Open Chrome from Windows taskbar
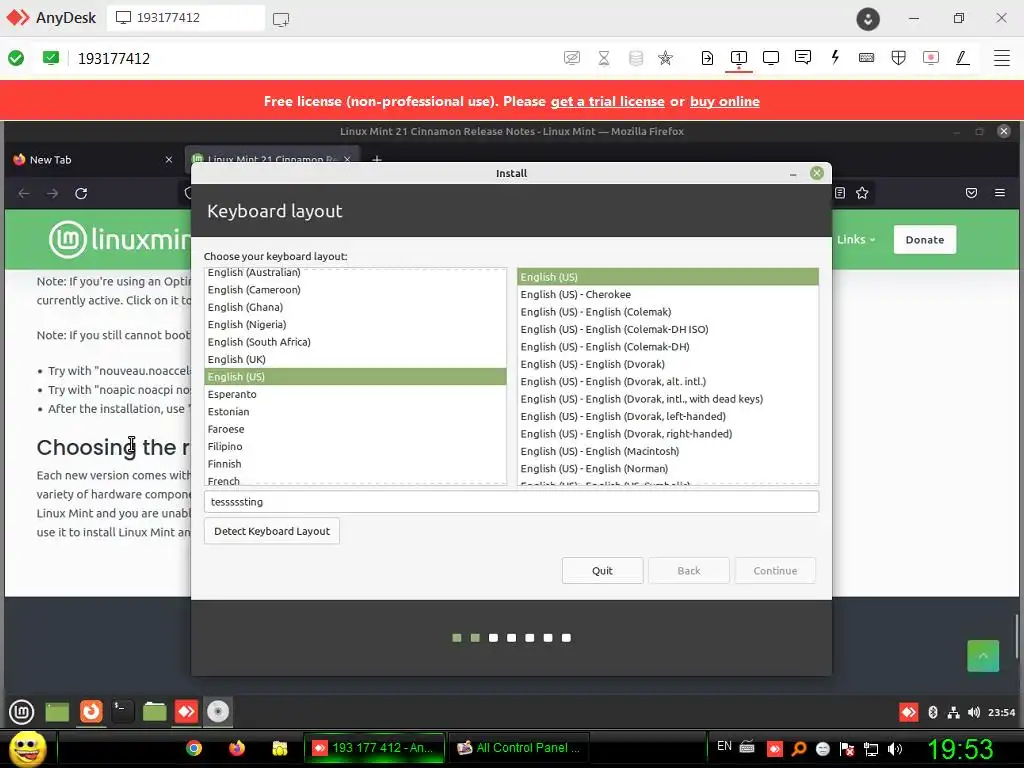Screen dimensions: 1024x768 tap(194, 748)
